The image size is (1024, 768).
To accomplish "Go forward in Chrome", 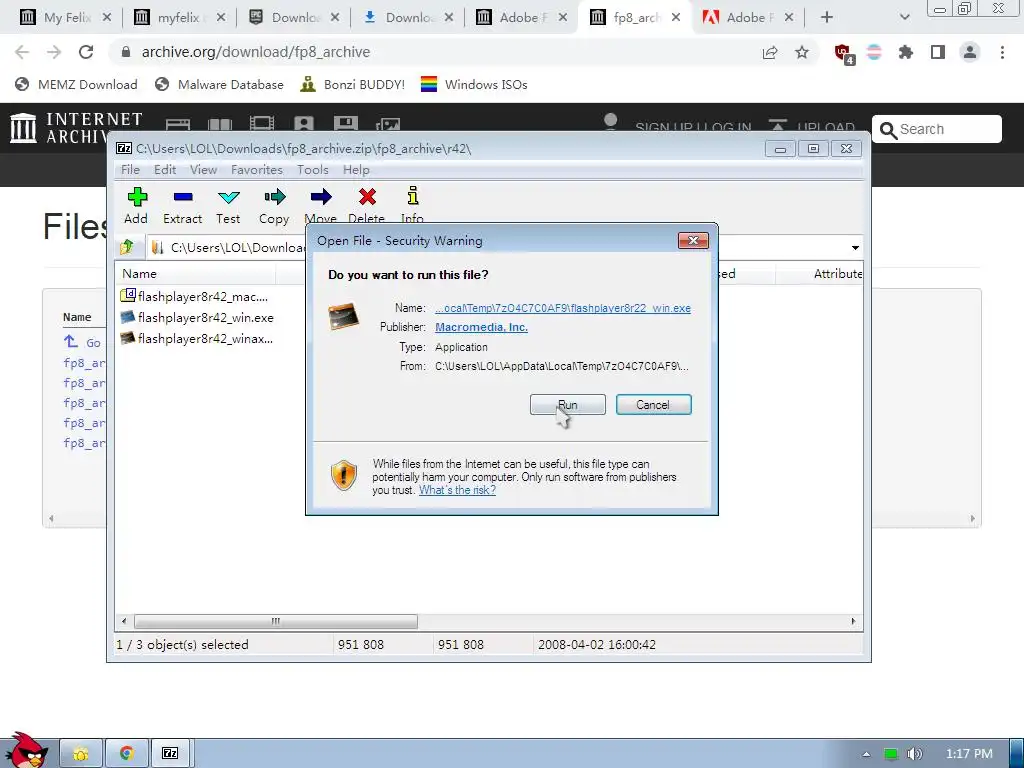I will pos(54,52).
